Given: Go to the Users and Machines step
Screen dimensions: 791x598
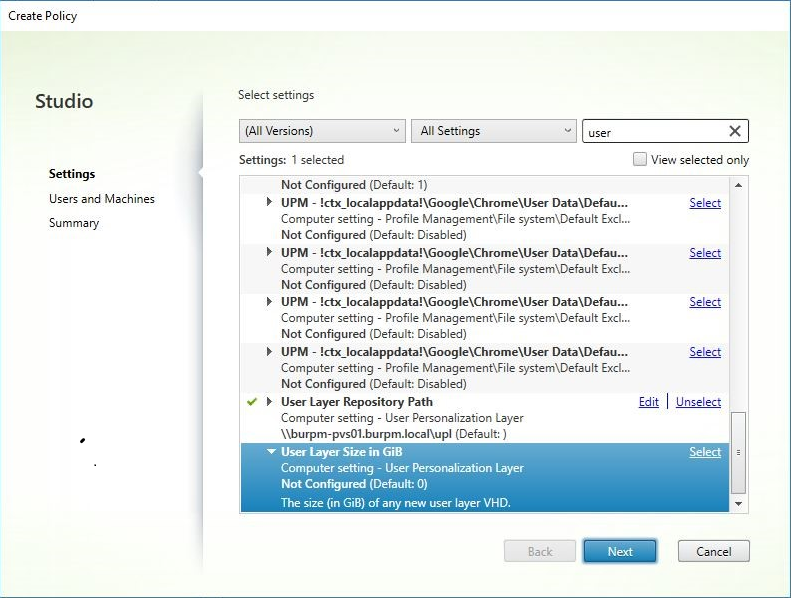Looking at the screenshot, I should (102, 199).
